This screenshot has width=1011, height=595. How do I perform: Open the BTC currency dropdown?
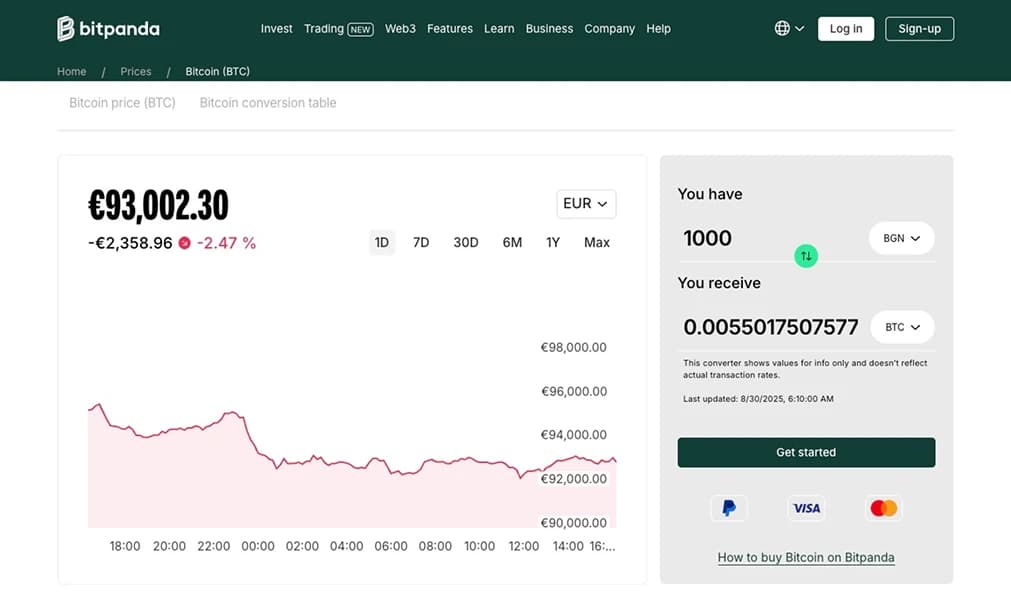[x=902, y=327]
